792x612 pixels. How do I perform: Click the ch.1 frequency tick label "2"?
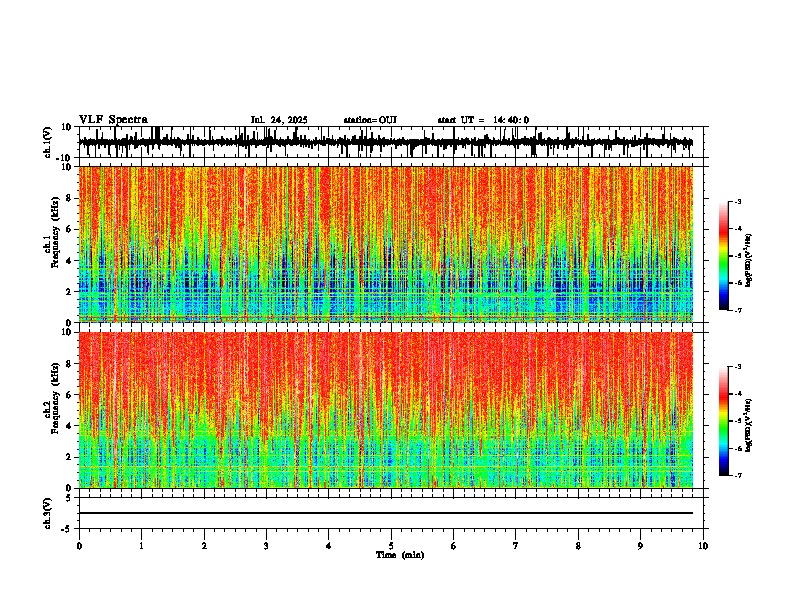tap(70, 291)
